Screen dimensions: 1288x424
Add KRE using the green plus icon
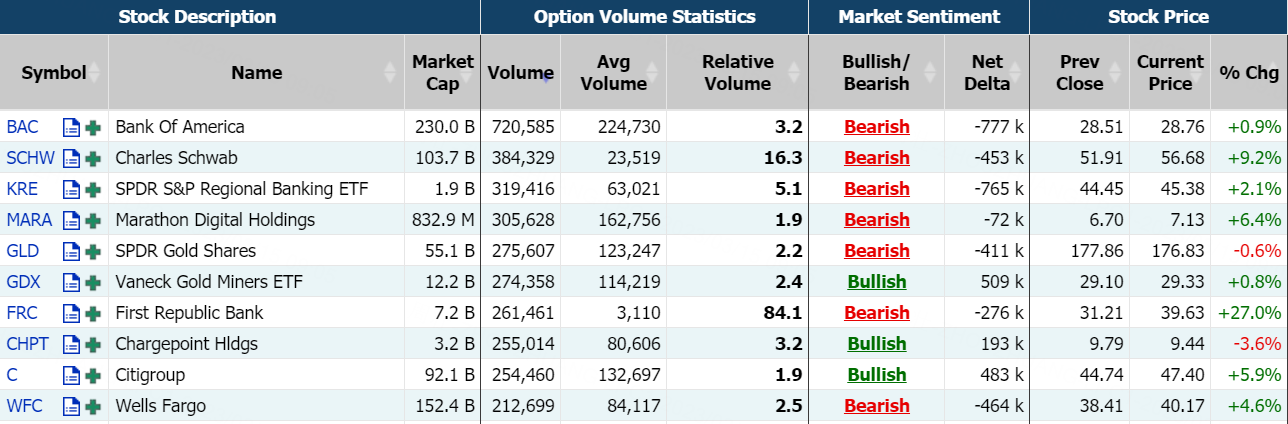93,189
